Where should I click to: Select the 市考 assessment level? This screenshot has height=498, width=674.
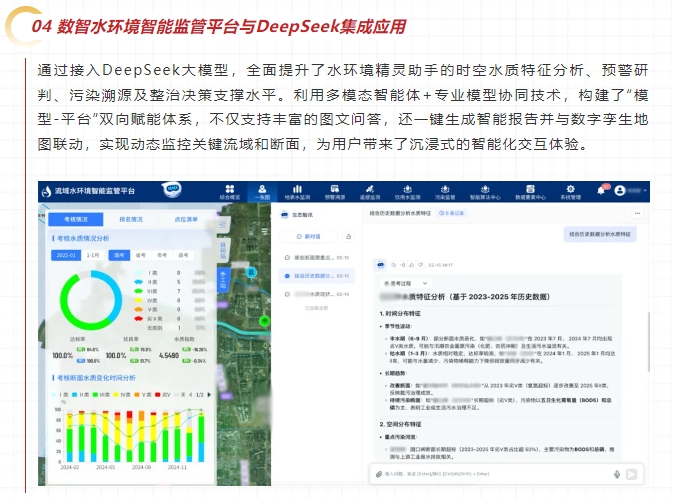pos(162,255)
